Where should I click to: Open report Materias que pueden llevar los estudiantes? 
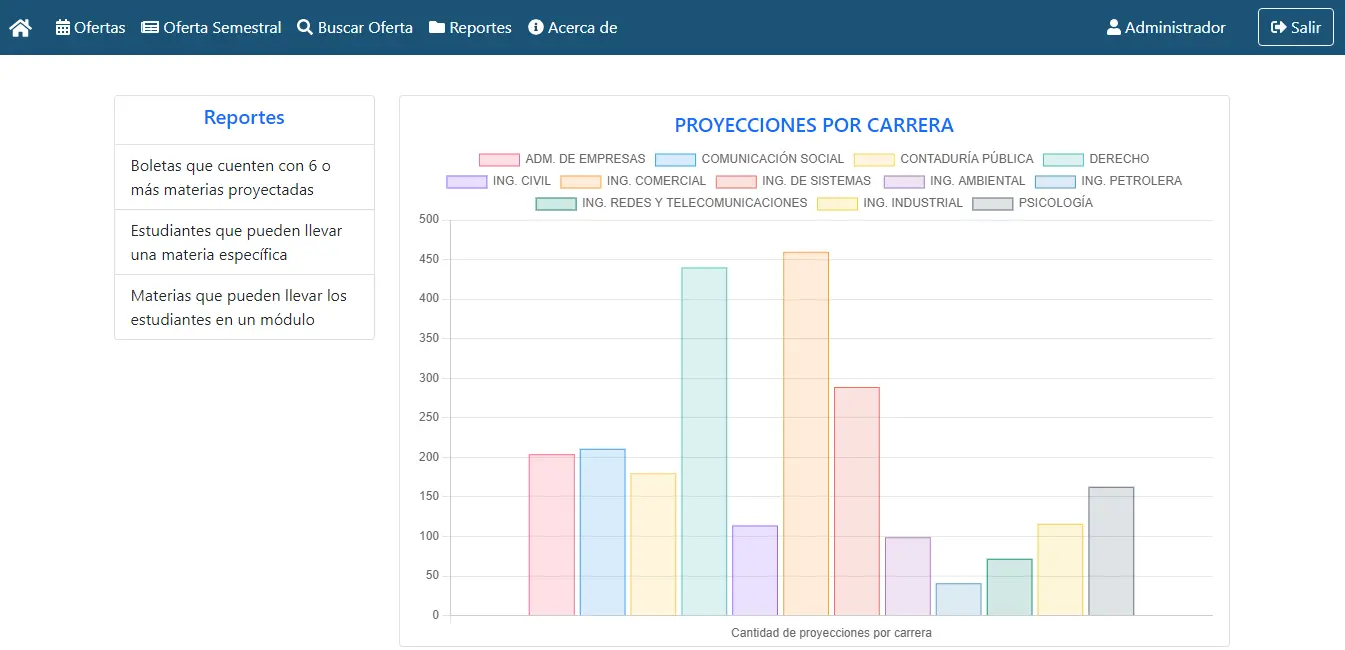point(244,307)
